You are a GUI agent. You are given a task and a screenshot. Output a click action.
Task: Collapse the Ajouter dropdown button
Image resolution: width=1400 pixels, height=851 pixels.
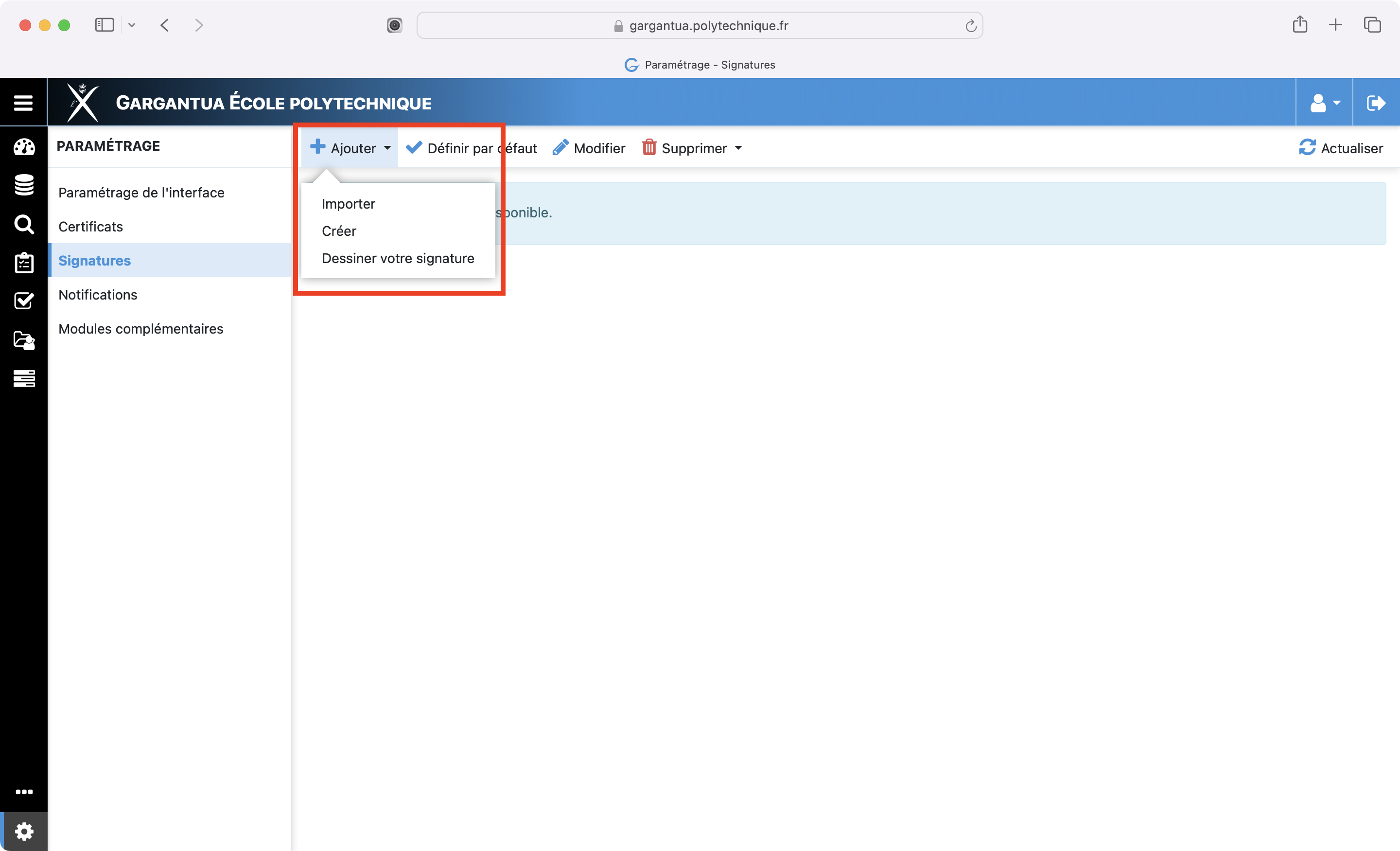pos(350,148)
